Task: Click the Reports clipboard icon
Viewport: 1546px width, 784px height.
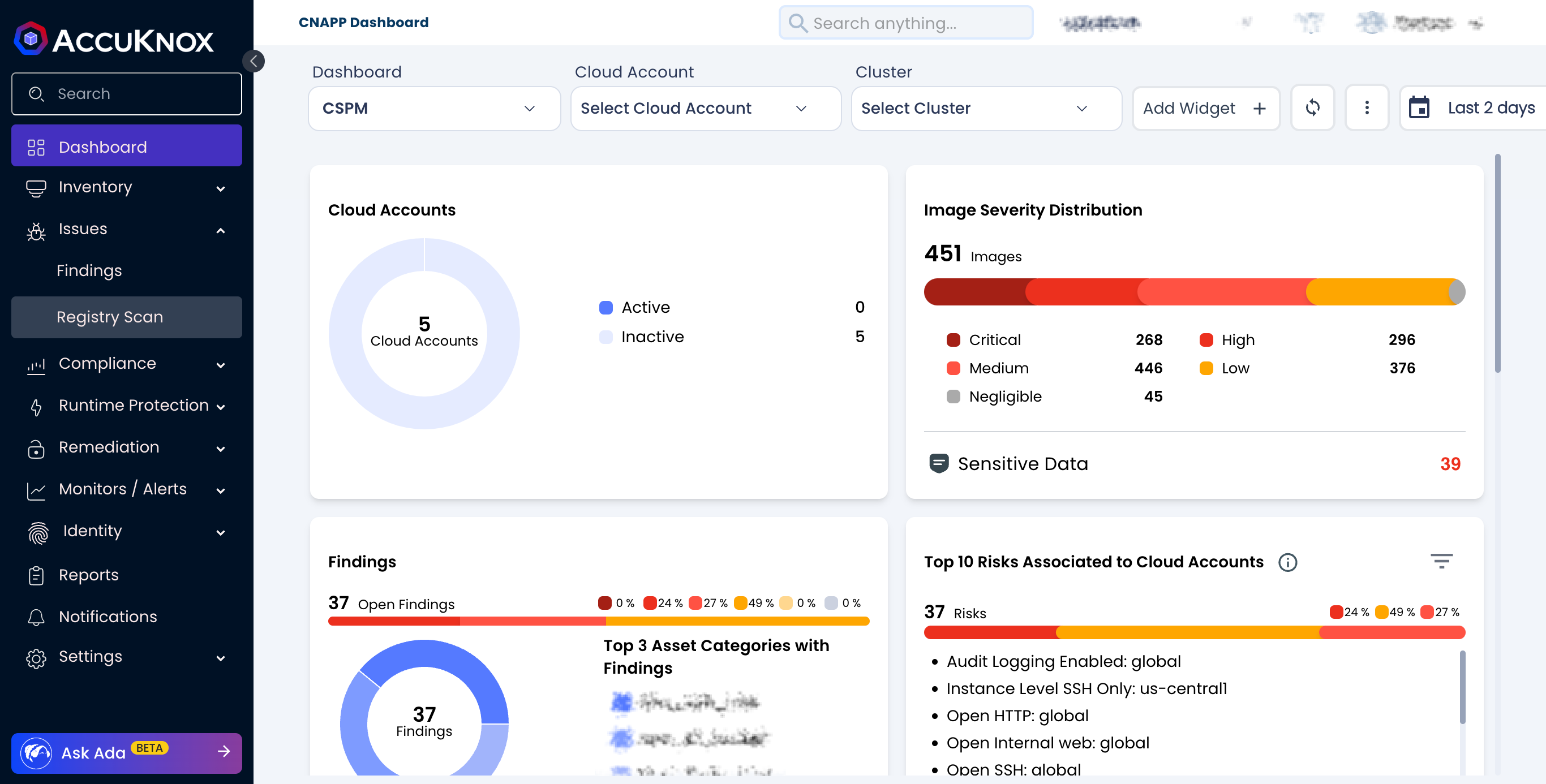Action: coord(36,575)
